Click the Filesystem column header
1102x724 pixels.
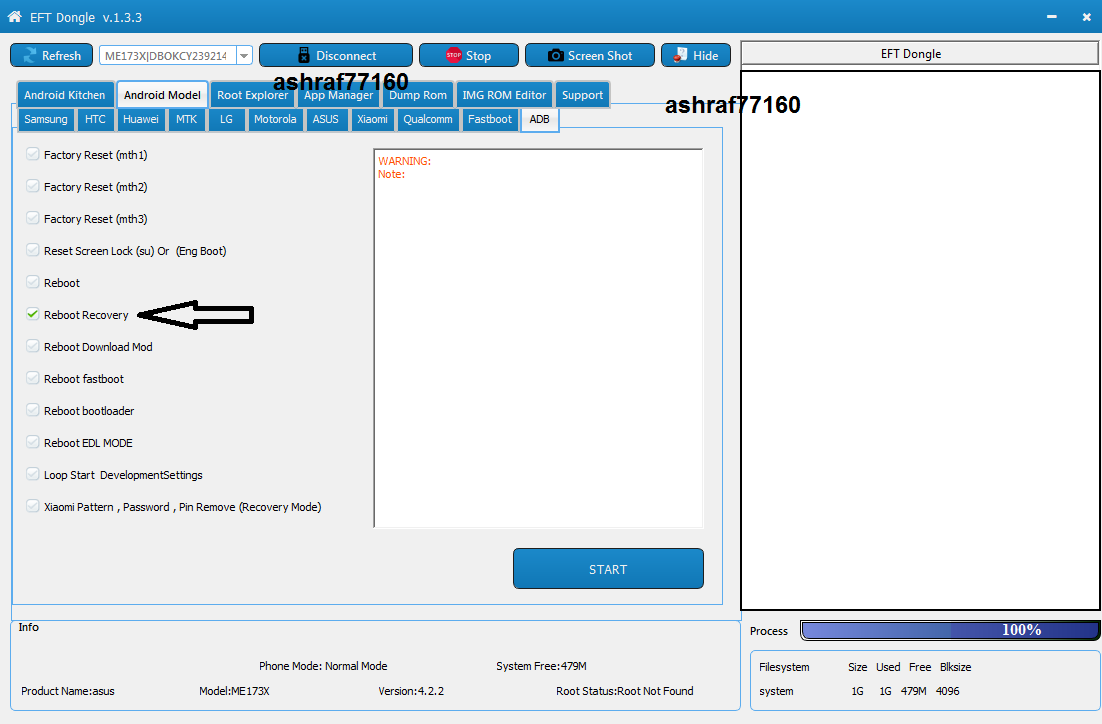click(784, 667)
